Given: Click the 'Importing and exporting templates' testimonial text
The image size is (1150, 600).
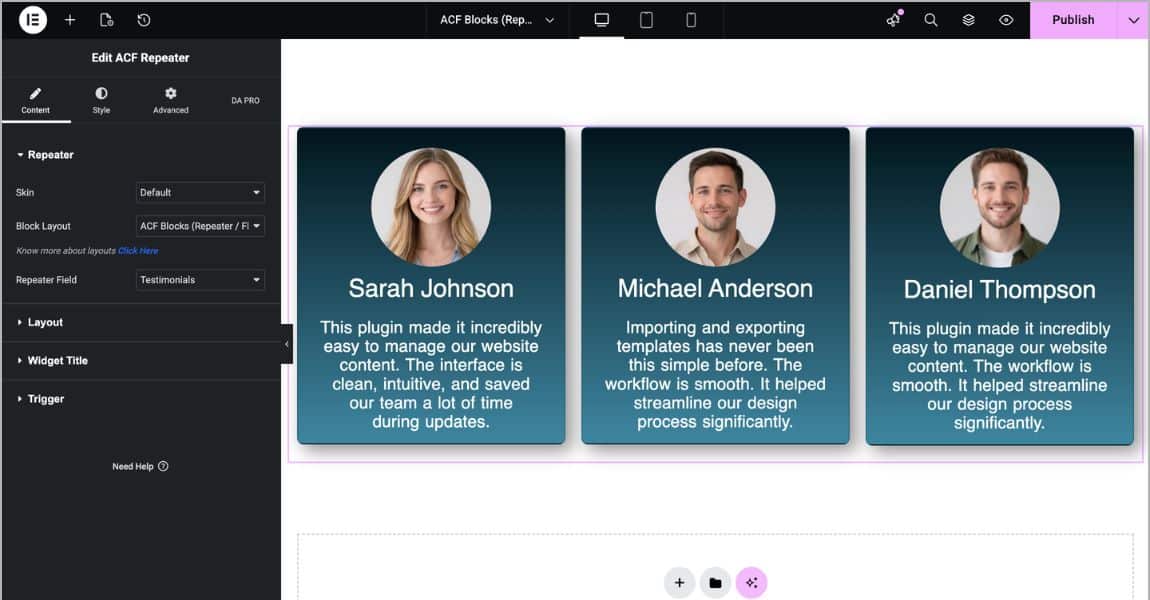Looking at the screenshot, I should point(715,374).
